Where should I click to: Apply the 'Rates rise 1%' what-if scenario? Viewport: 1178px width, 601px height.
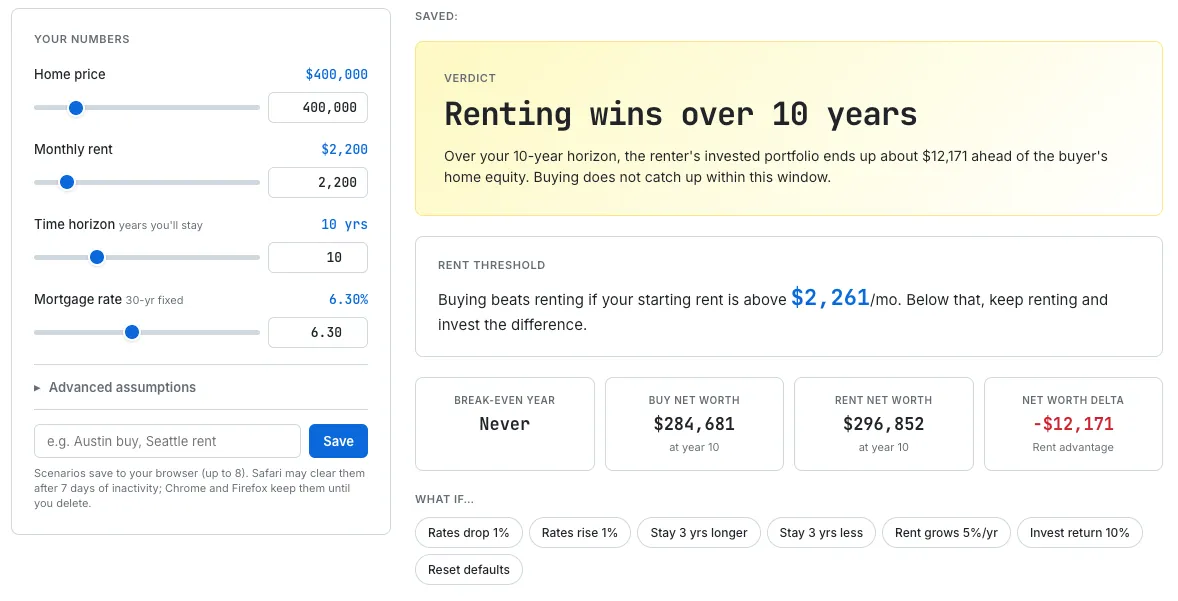[580, 533]
